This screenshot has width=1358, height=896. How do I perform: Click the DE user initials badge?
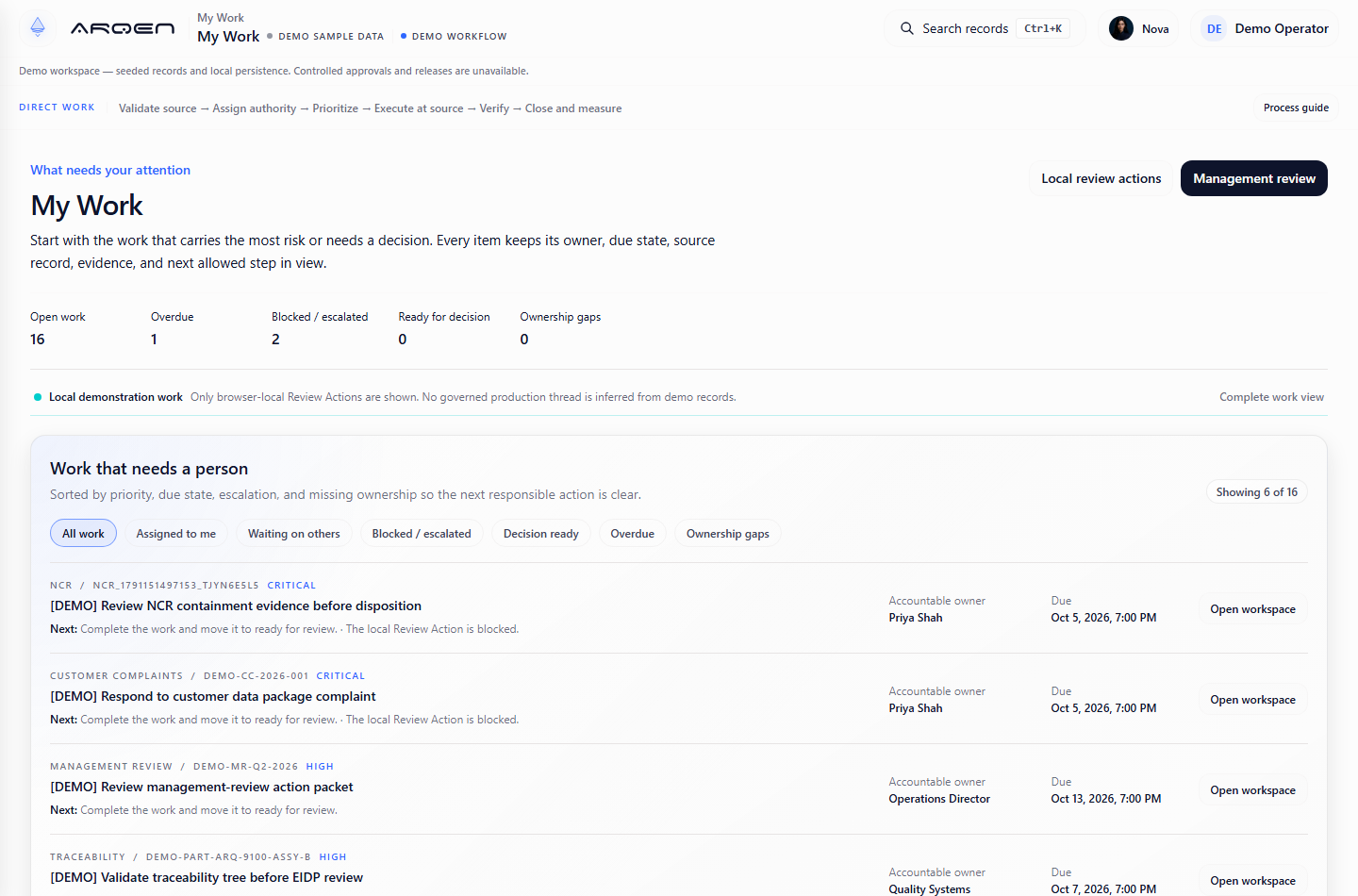coord(1214,28)
